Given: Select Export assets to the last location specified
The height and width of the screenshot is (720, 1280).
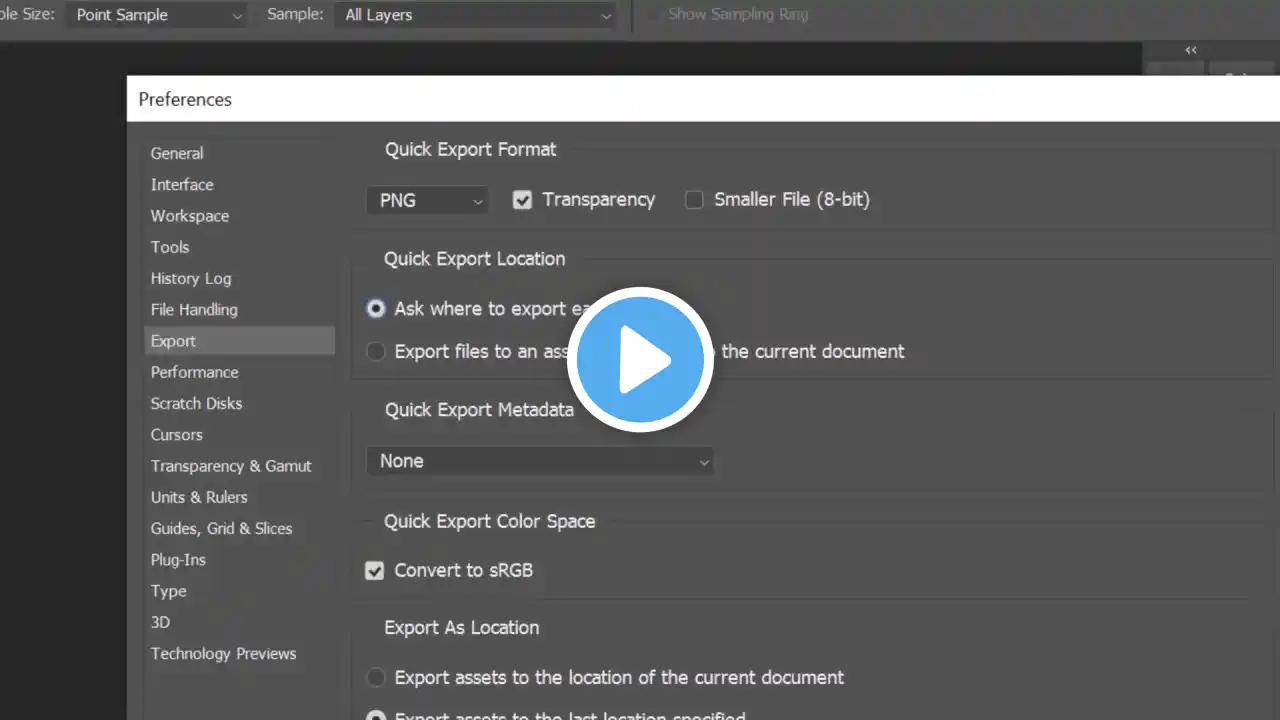Looking at the screenshot, I should (x=376, y=716).
